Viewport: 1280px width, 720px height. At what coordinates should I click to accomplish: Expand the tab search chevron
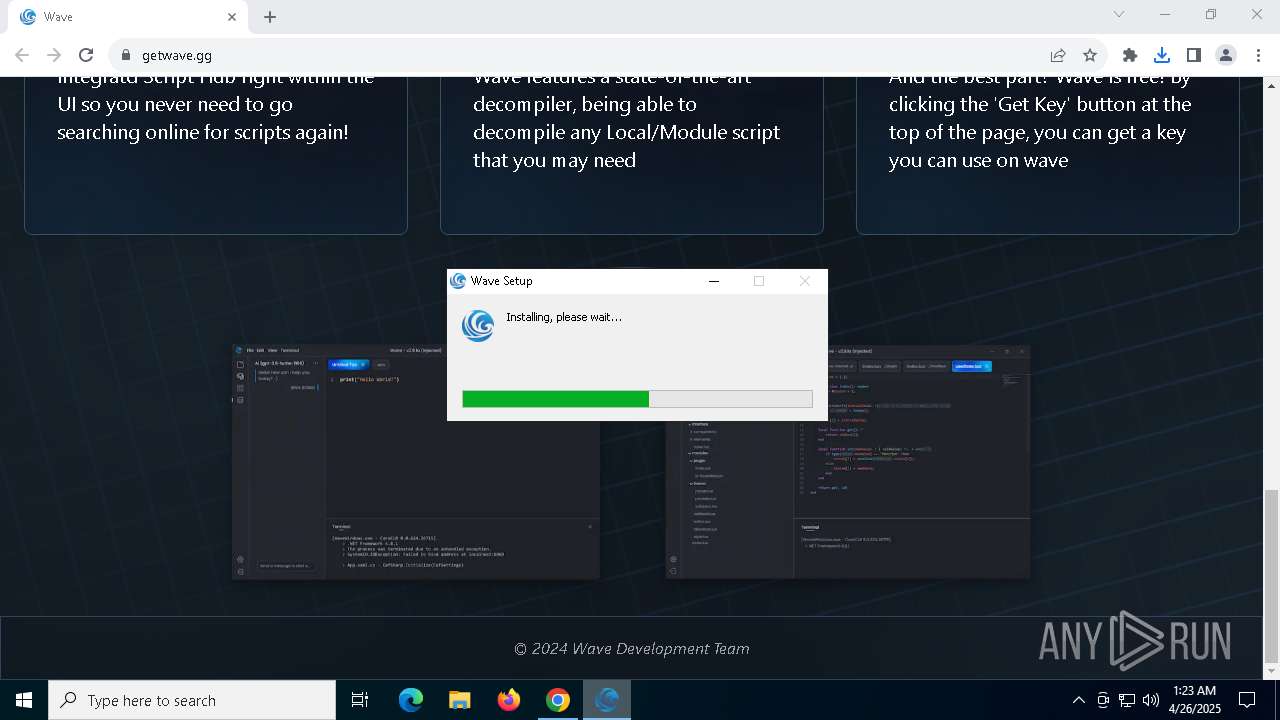coord(1119,15)
